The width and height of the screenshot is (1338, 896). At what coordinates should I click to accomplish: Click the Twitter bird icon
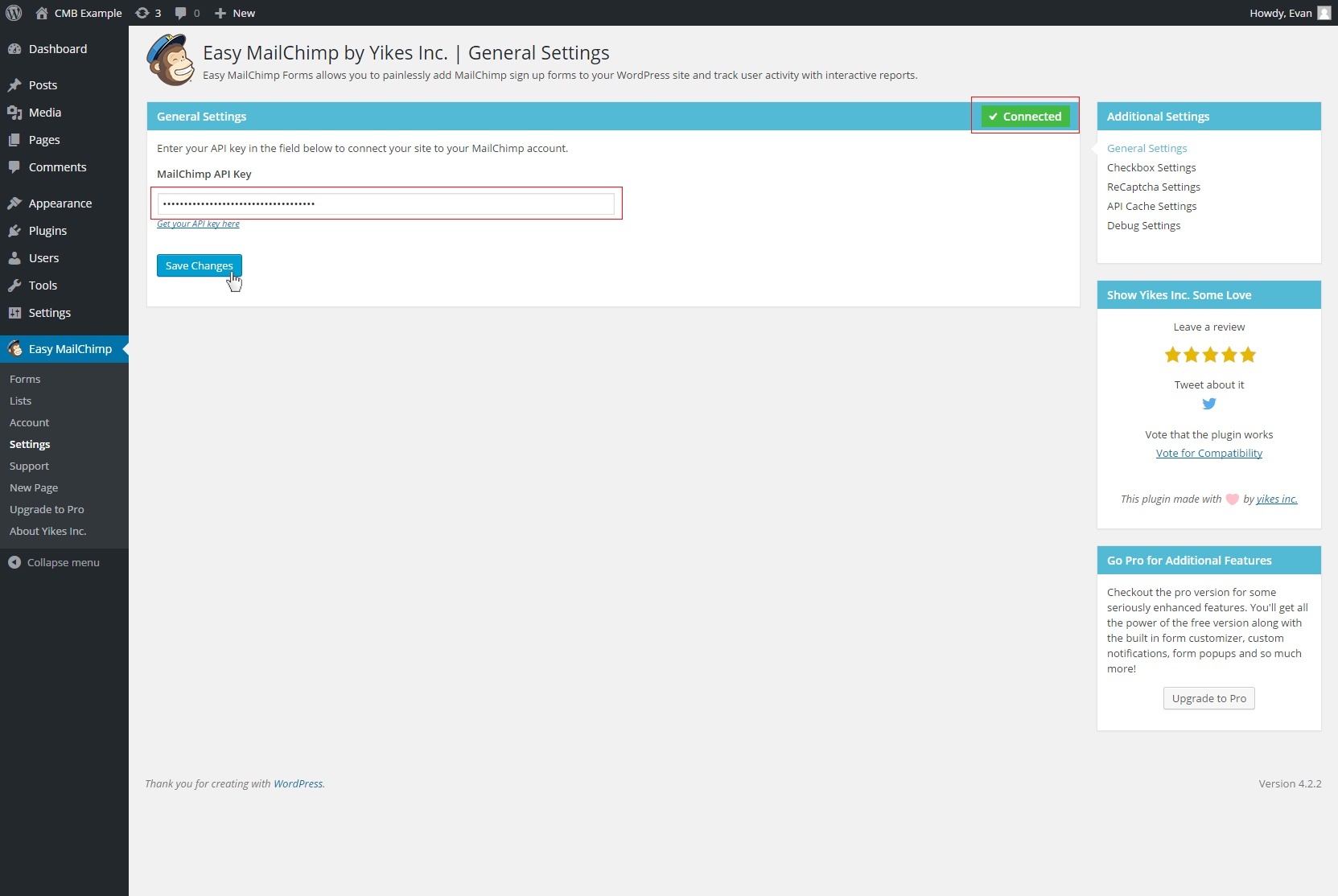click(1208, 404)
